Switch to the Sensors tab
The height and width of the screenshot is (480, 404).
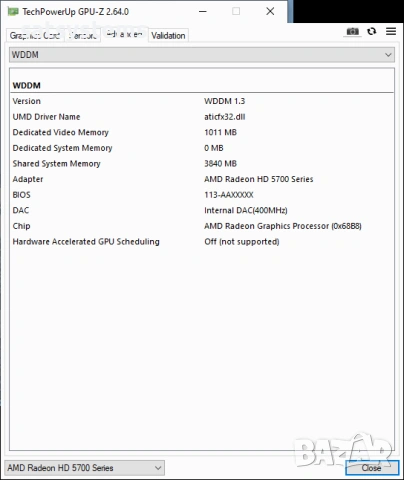[82, 35]
